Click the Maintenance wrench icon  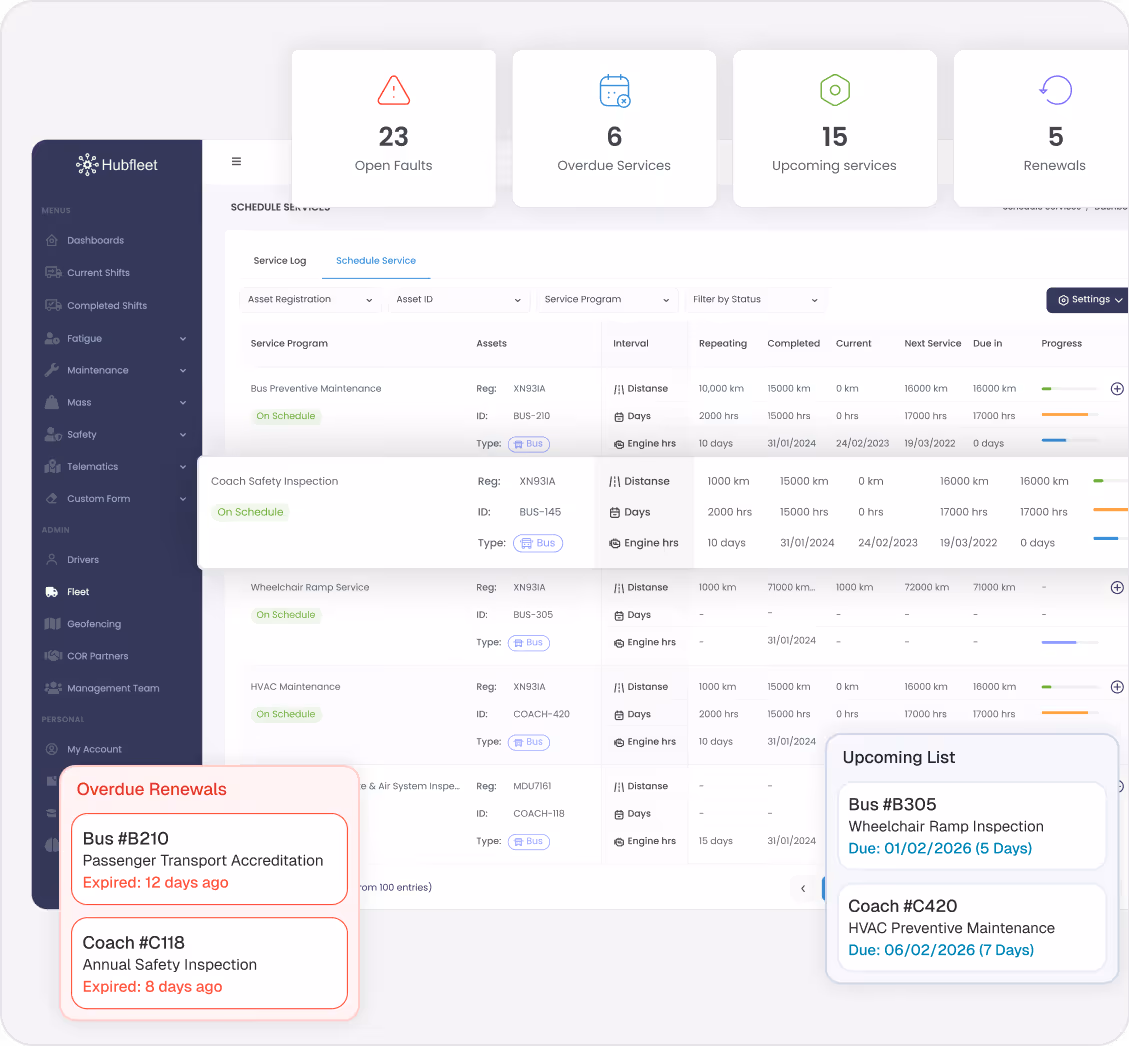52,370
